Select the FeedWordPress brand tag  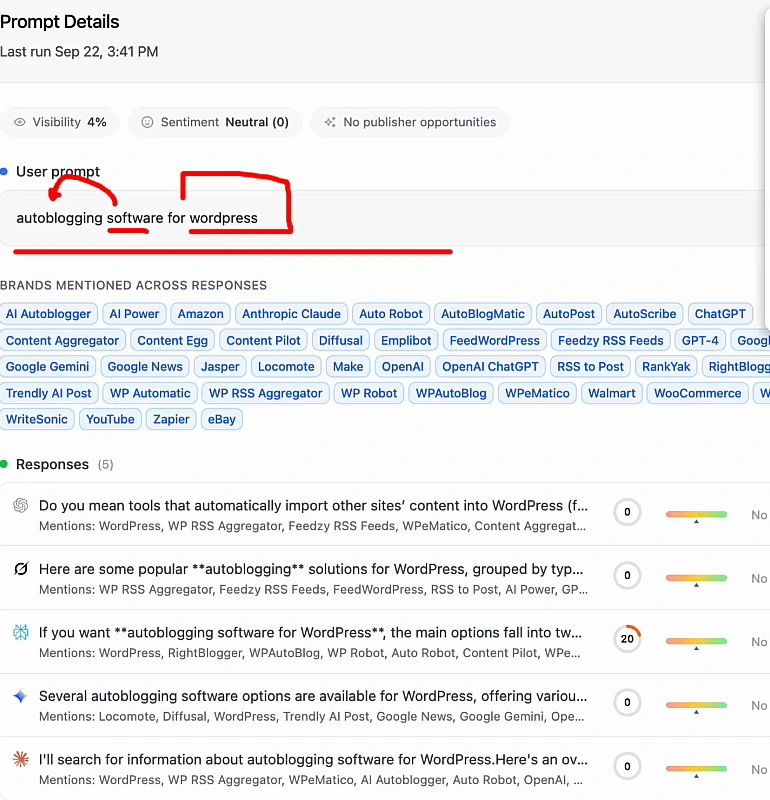(x=494, y=340)
